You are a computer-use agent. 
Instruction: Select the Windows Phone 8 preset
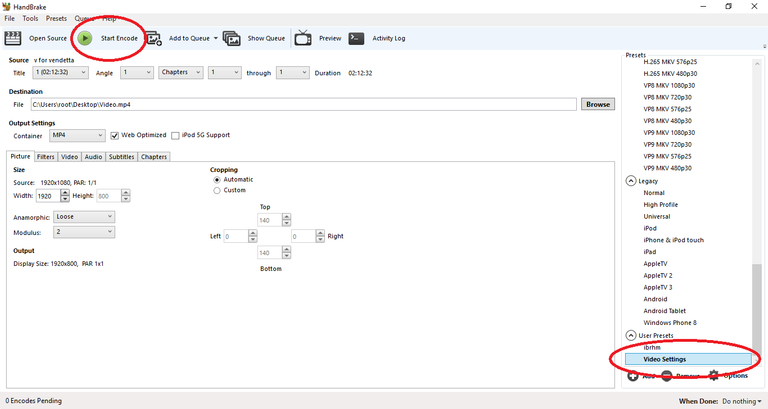click(x=670, y=323)
